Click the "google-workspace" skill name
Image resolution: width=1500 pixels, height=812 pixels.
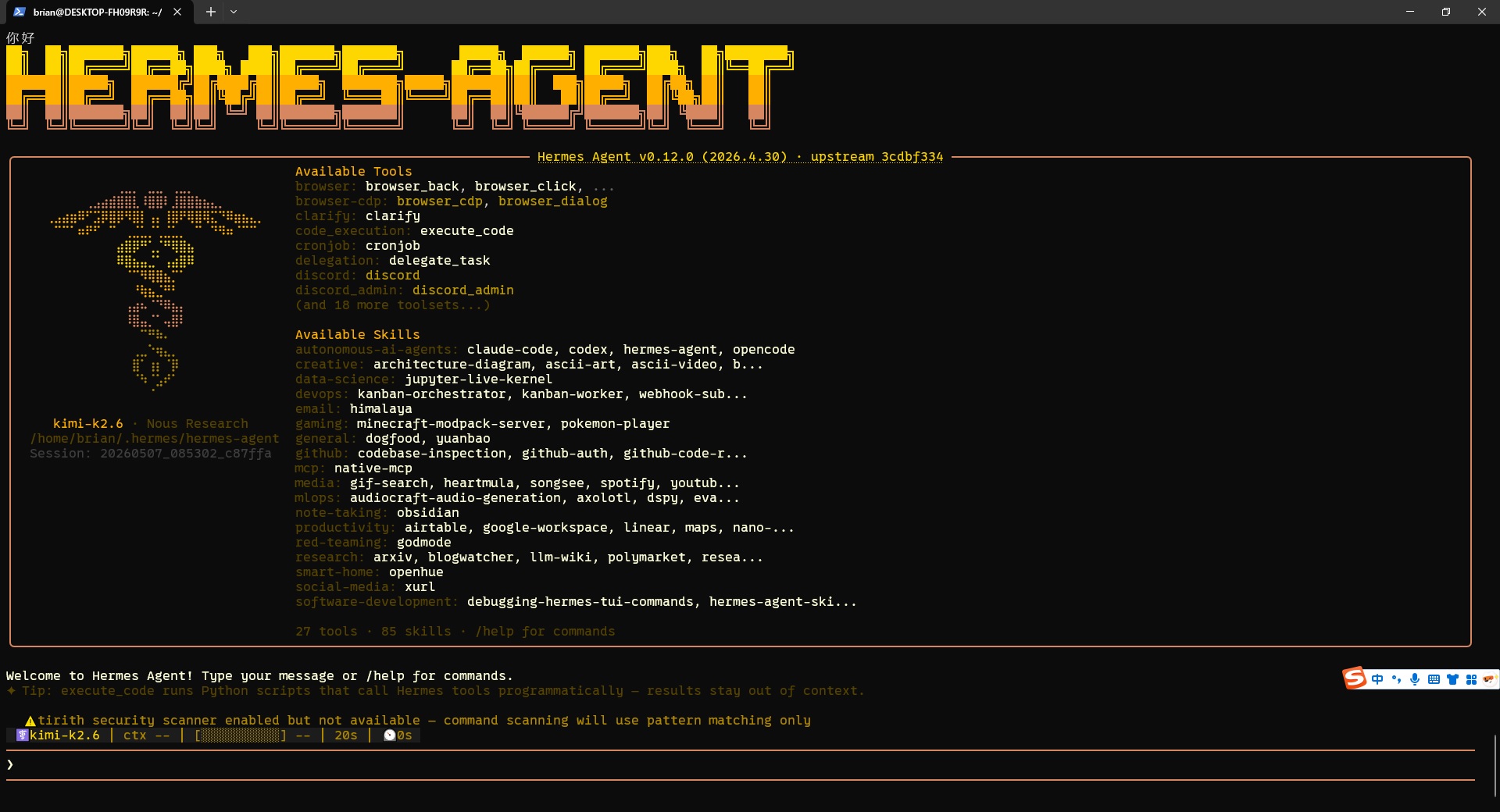(545, 527)
